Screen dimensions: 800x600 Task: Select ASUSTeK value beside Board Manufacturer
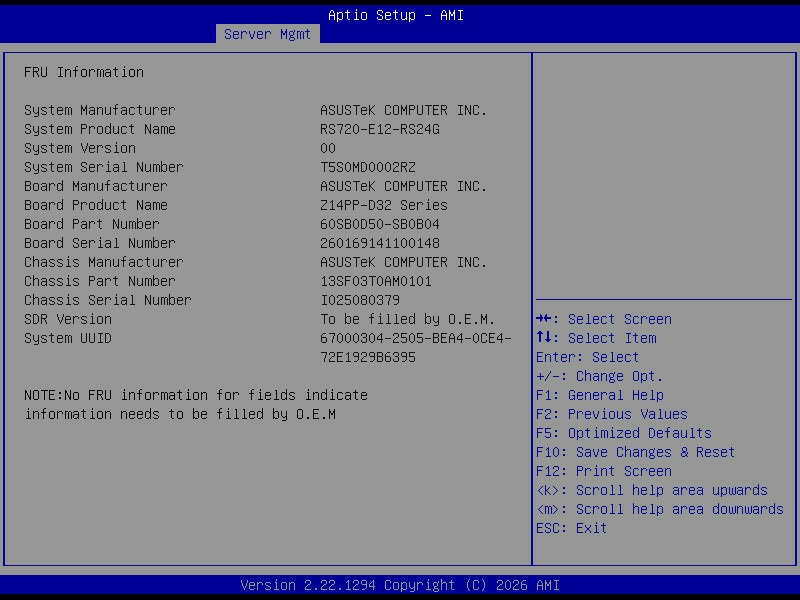coord(404,186)
